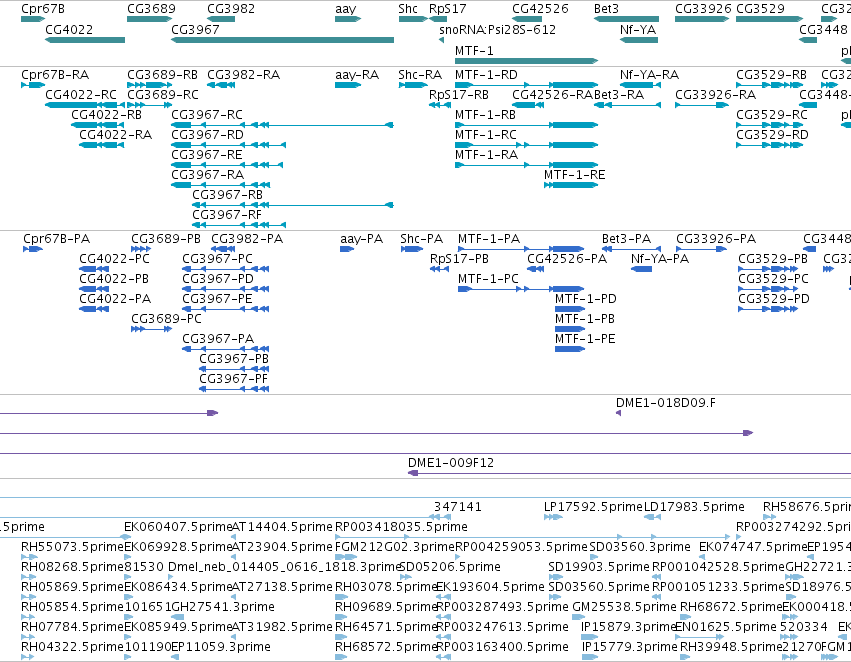Click the MTF-1-RD transcript label
Image resolution: width=851 pixels, height=662 pixels.
coord(486,74)
